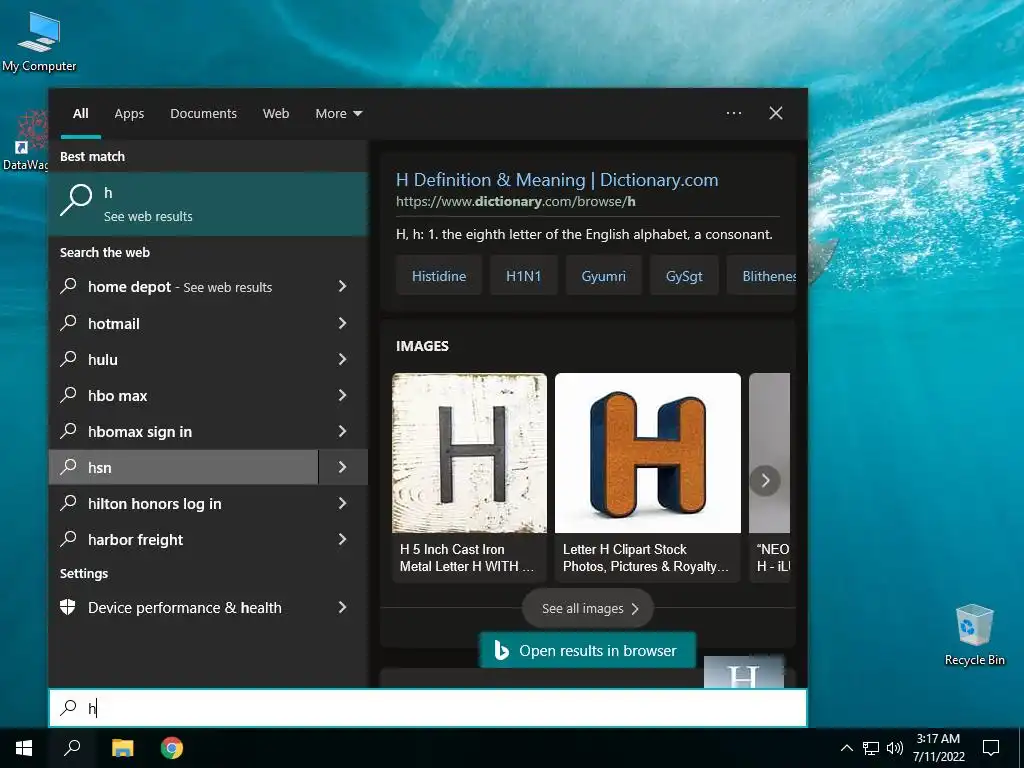Open Device performance & health setting
This screenshot has width=1024, height=768.
[184, 607]
